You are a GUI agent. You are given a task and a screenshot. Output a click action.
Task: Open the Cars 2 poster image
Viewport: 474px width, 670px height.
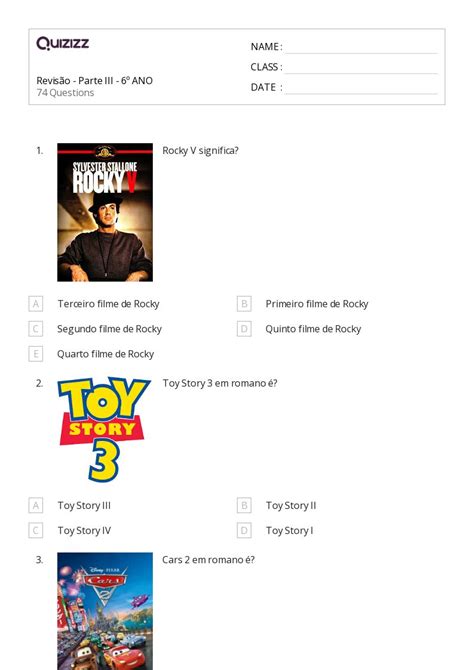105,611
